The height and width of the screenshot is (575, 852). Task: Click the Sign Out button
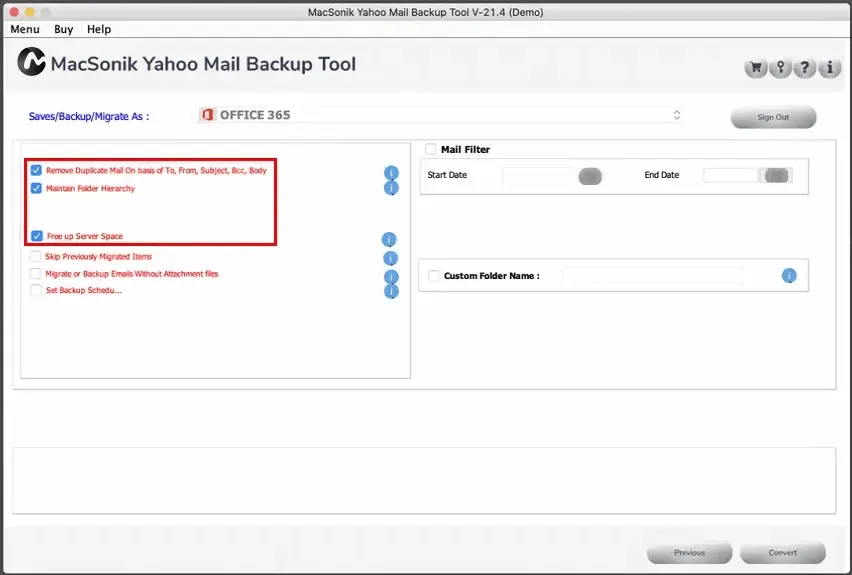tap(773, 117)
